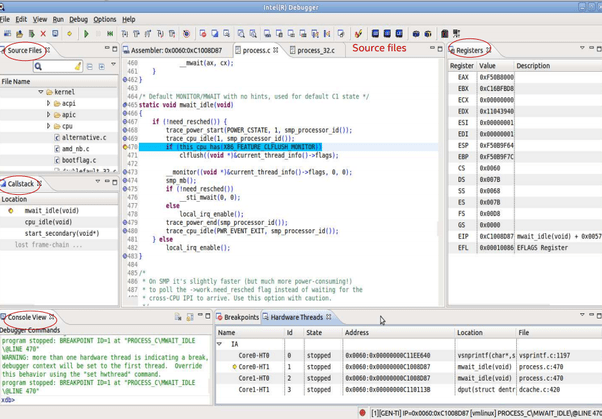Click the ESP register value 0xF50B9F64

pyautogui.click(x=496, y=146)
